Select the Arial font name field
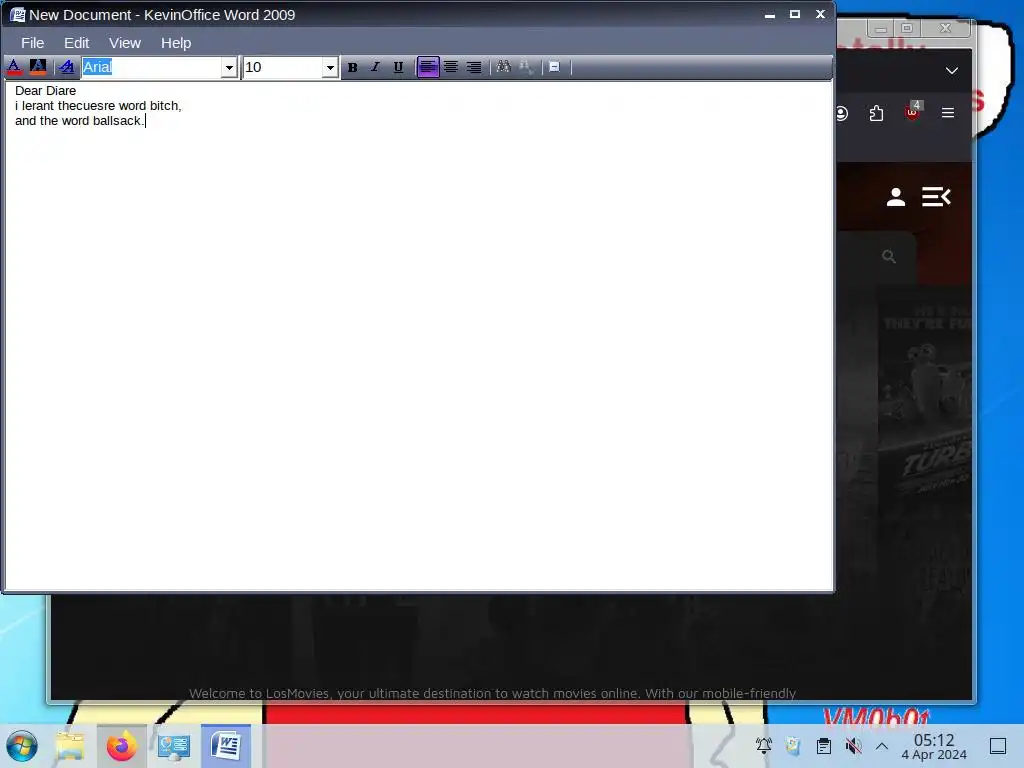Viewport: 1024px width, 768px height. [151, 67]
